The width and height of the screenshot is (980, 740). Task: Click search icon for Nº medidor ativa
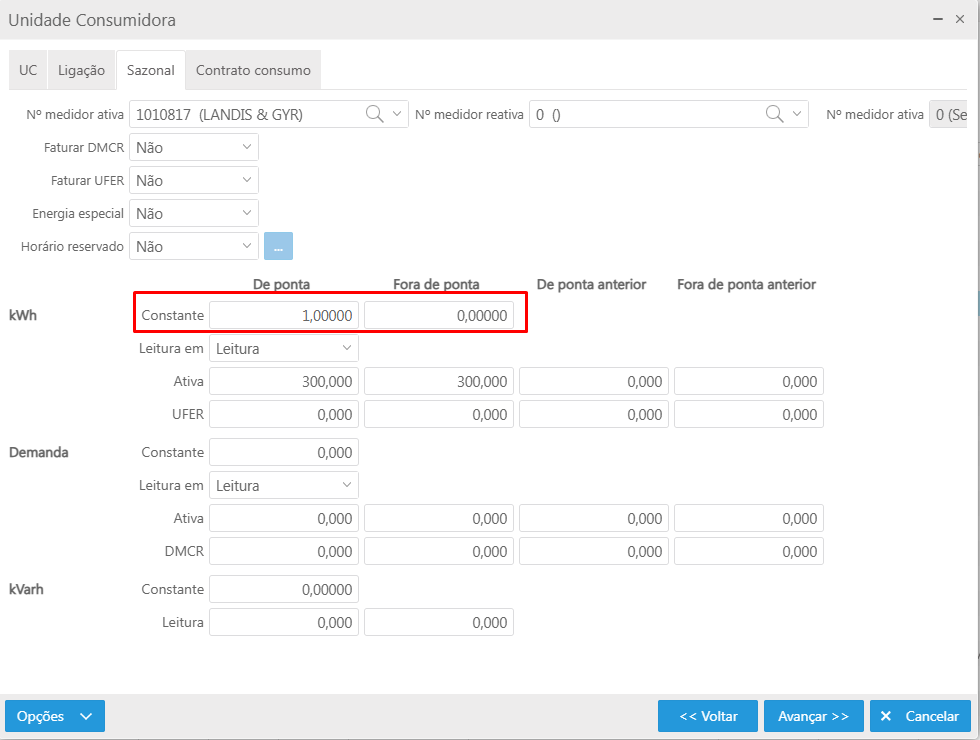(x=374, y=114)
